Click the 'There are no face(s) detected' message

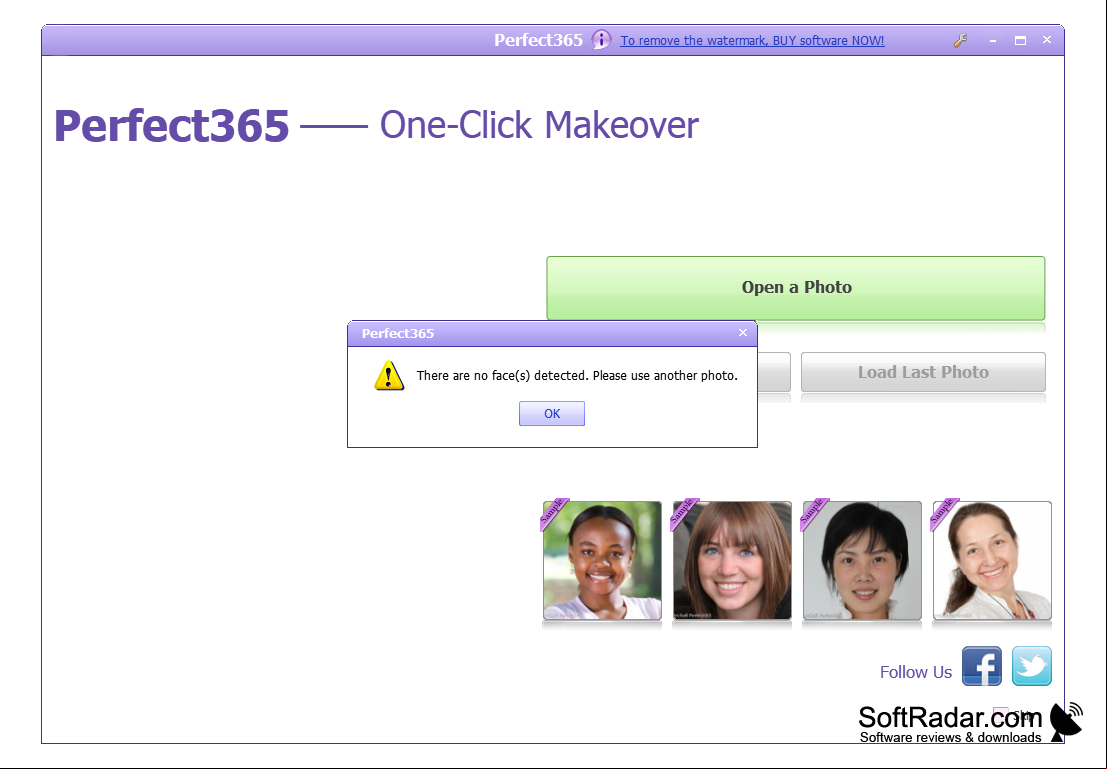click(x=577, y=376)
